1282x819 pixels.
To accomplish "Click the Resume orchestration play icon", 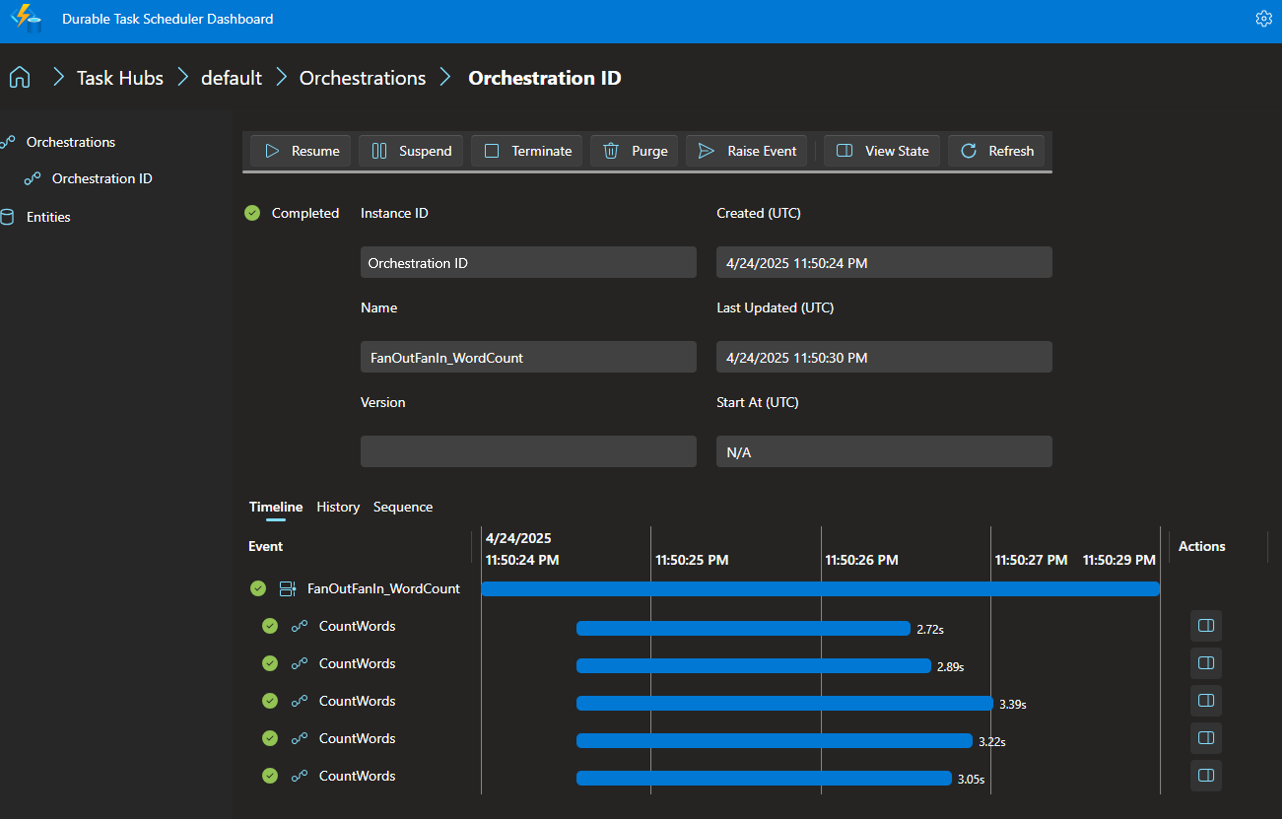I will pyautogui.click(x=272, y=150).
